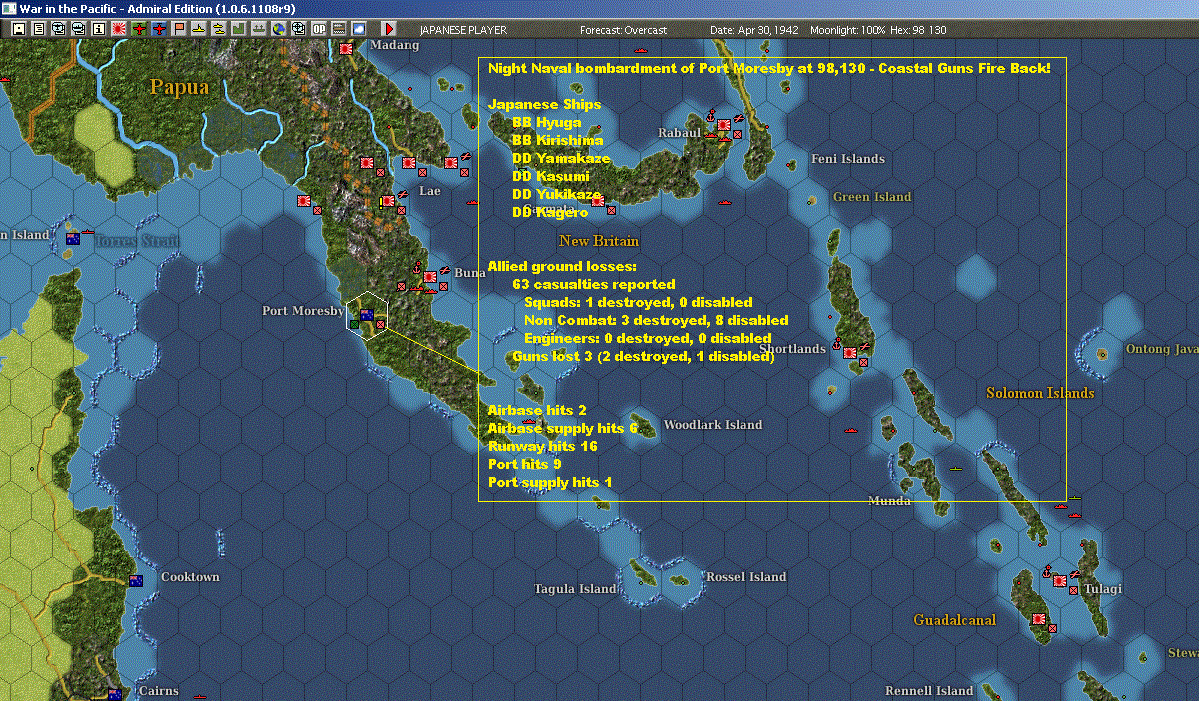Select the Australian flag at Cairns
The height and width of the screenshot is (701, 1199).
pos(115,695)
